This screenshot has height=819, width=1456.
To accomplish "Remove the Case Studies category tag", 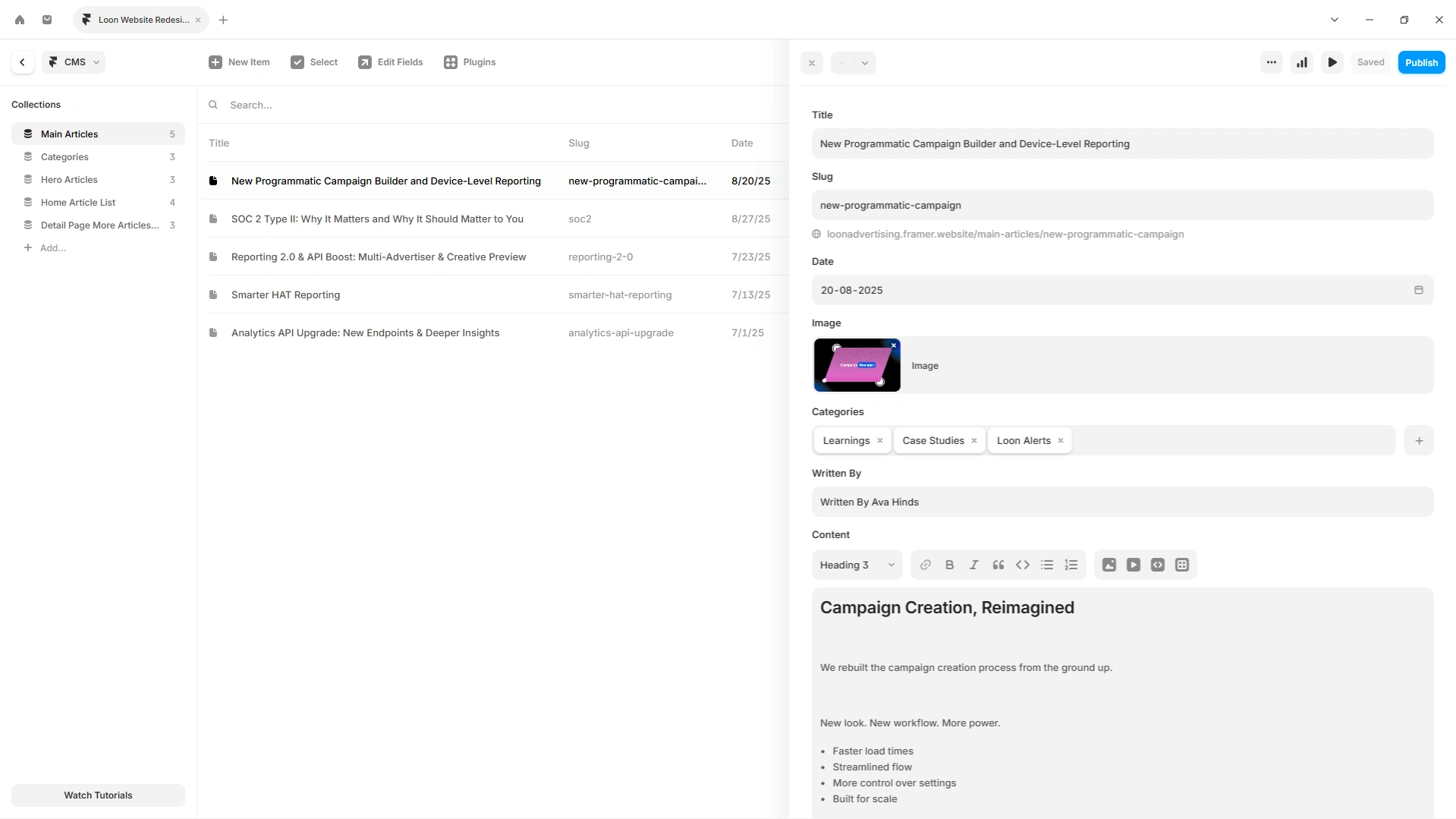I will tap(974, 440).
